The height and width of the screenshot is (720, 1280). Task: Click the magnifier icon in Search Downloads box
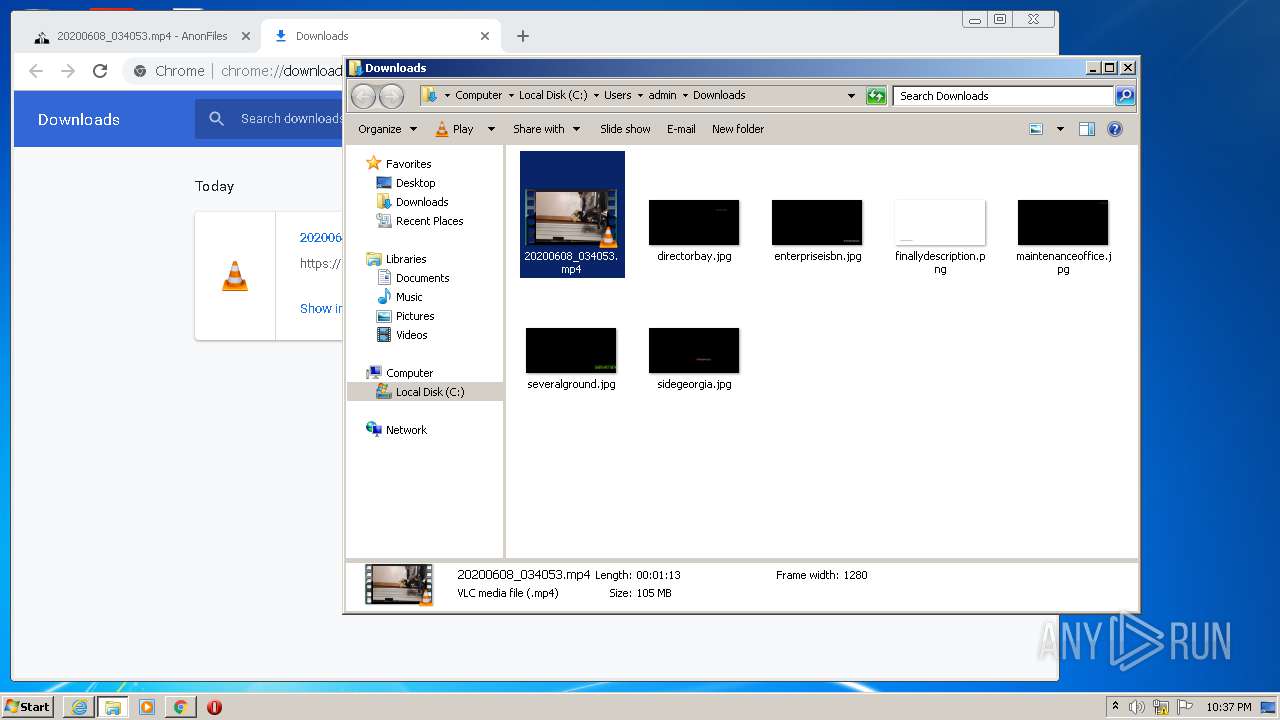[x=1125, y=96]
